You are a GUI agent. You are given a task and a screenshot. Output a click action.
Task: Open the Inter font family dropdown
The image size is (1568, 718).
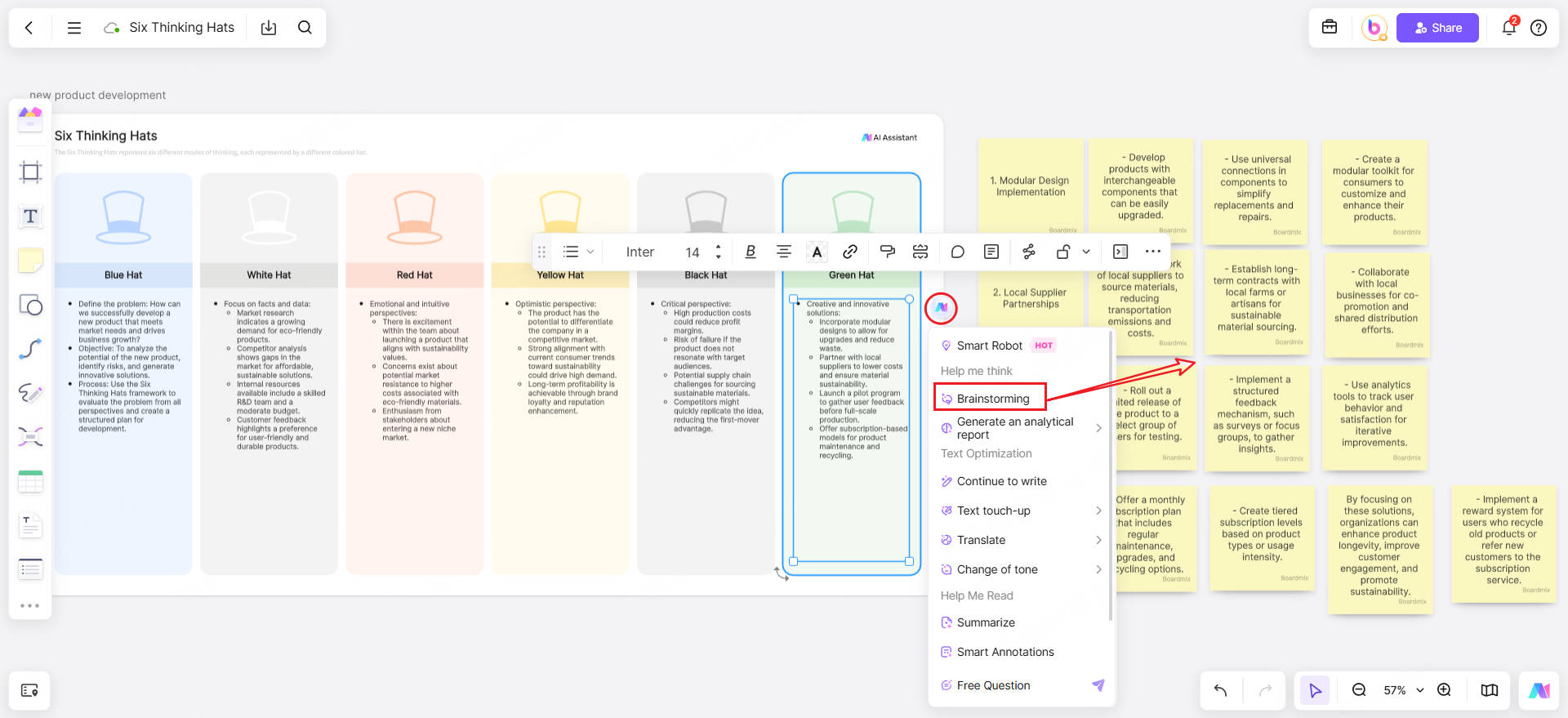[x=639, y=252]
